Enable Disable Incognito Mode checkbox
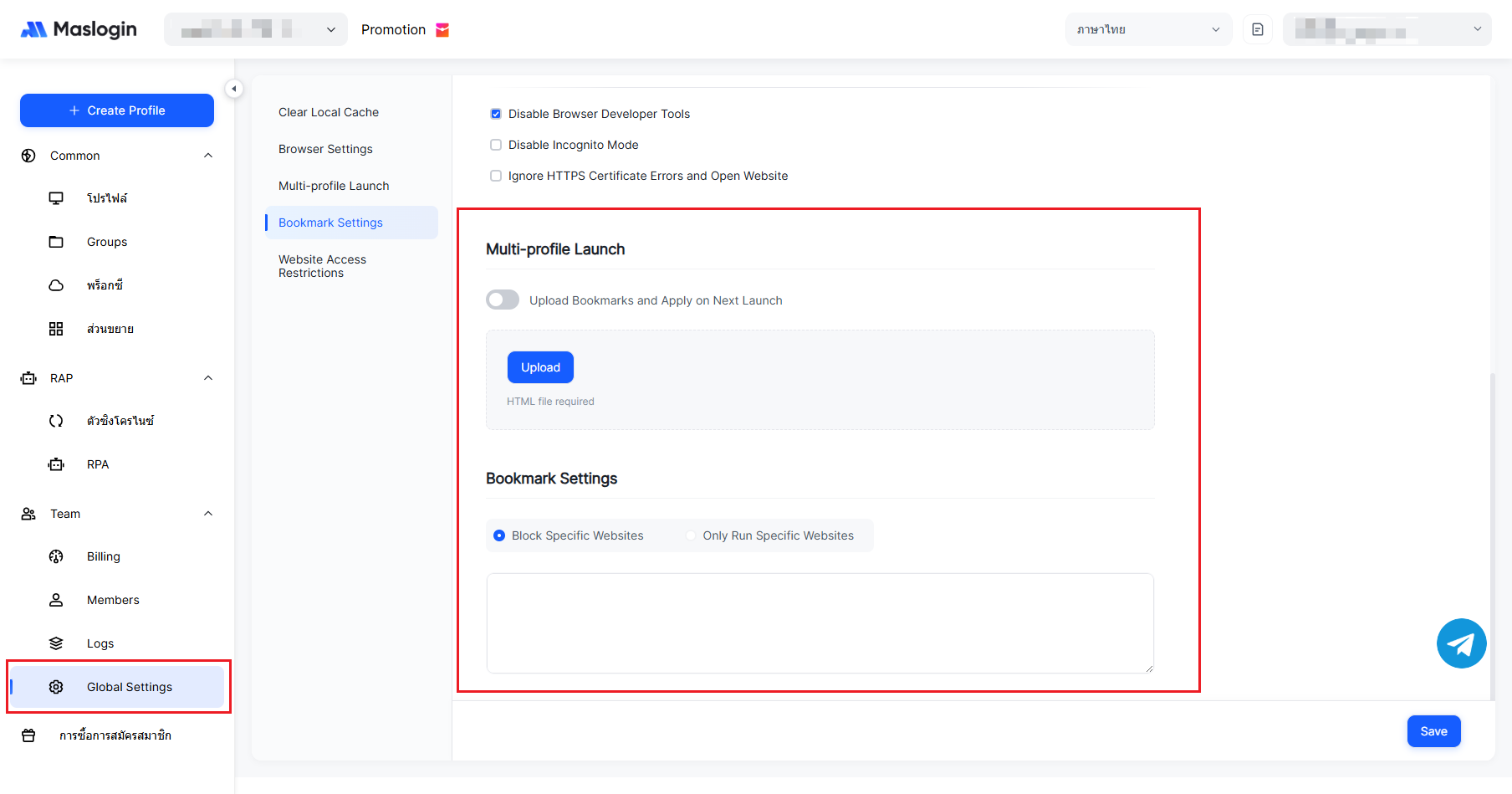Viewport: 1512px width, 794px height. (x=496, y=145)
